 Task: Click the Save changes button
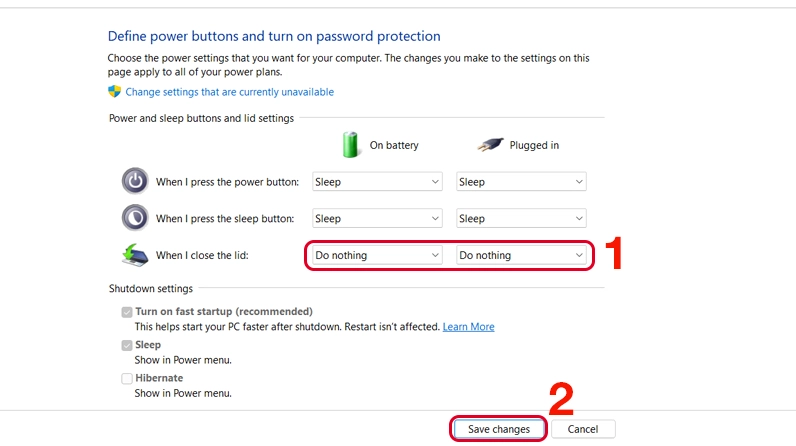(x=498, y=429)
